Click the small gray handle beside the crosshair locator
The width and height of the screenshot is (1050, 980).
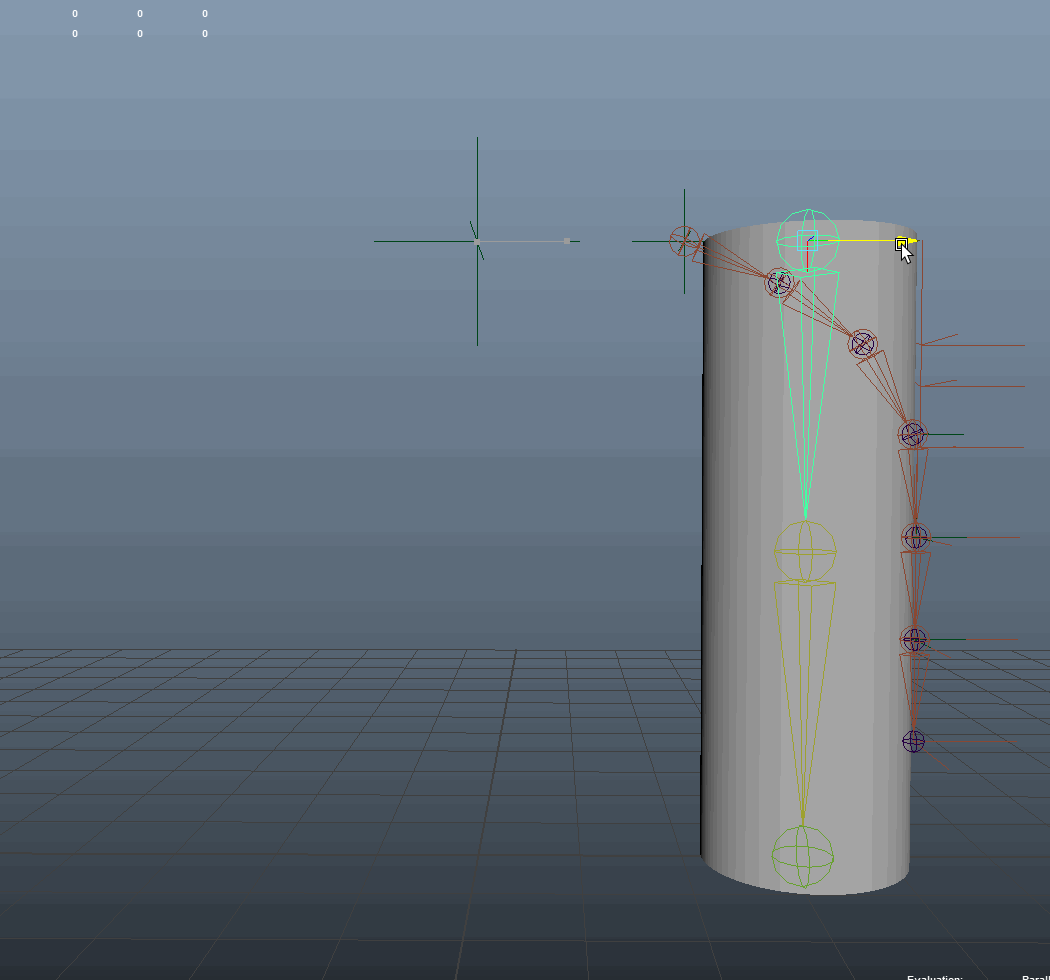[x=566, y=240]
